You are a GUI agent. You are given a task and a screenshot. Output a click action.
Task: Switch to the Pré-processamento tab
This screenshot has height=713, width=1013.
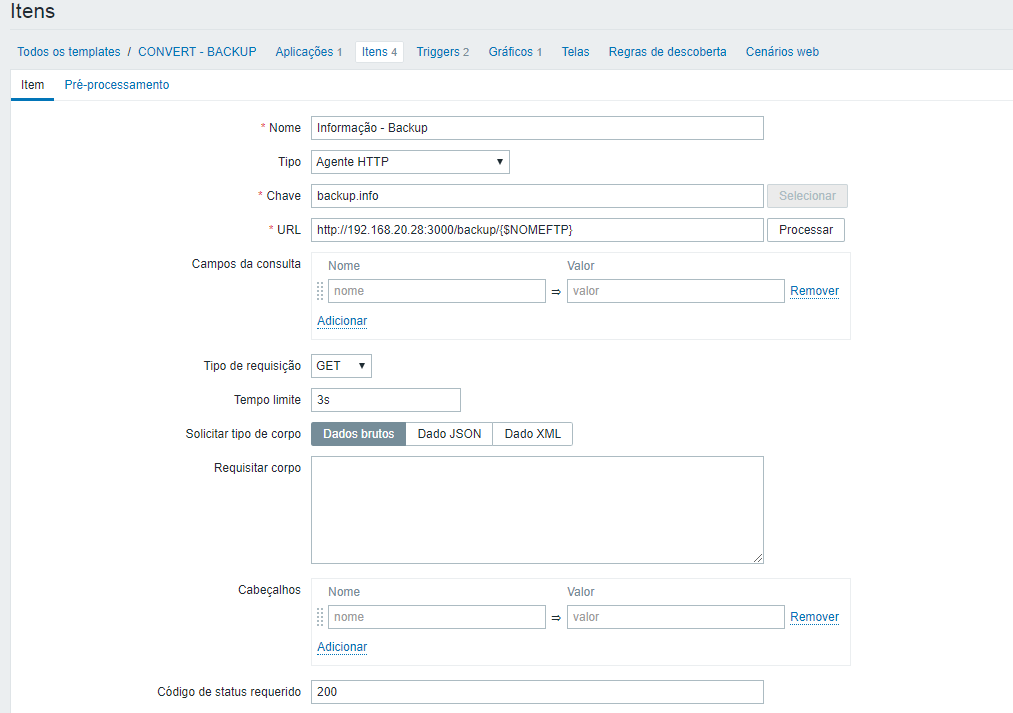click(117, 85)
